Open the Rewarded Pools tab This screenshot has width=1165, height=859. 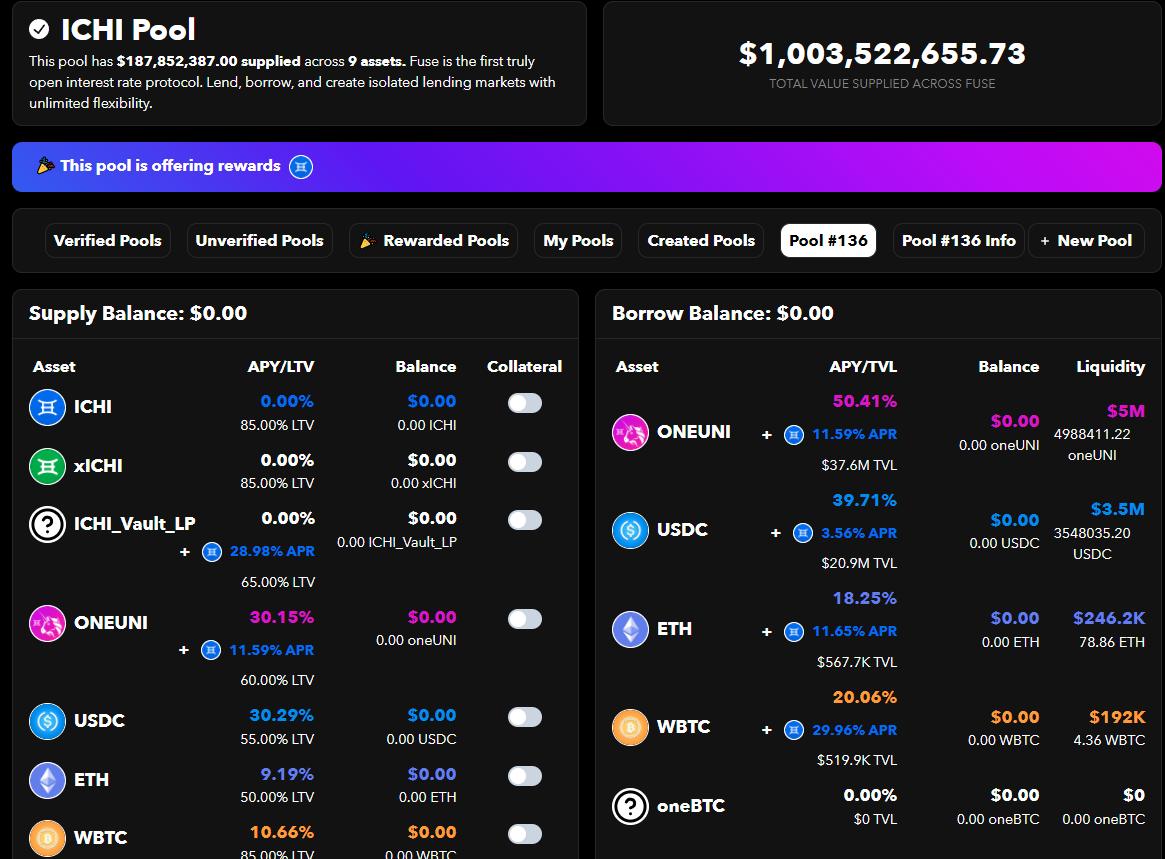point(434,241)
